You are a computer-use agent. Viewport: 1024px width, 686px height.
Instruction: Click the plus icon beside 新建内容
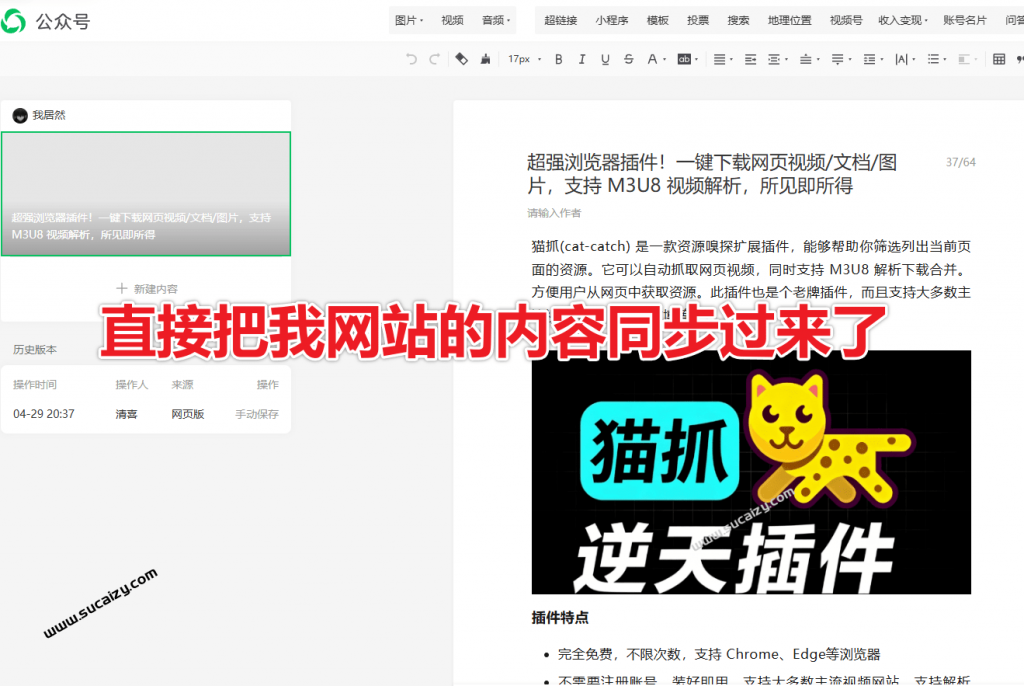[x=121, y=288]
